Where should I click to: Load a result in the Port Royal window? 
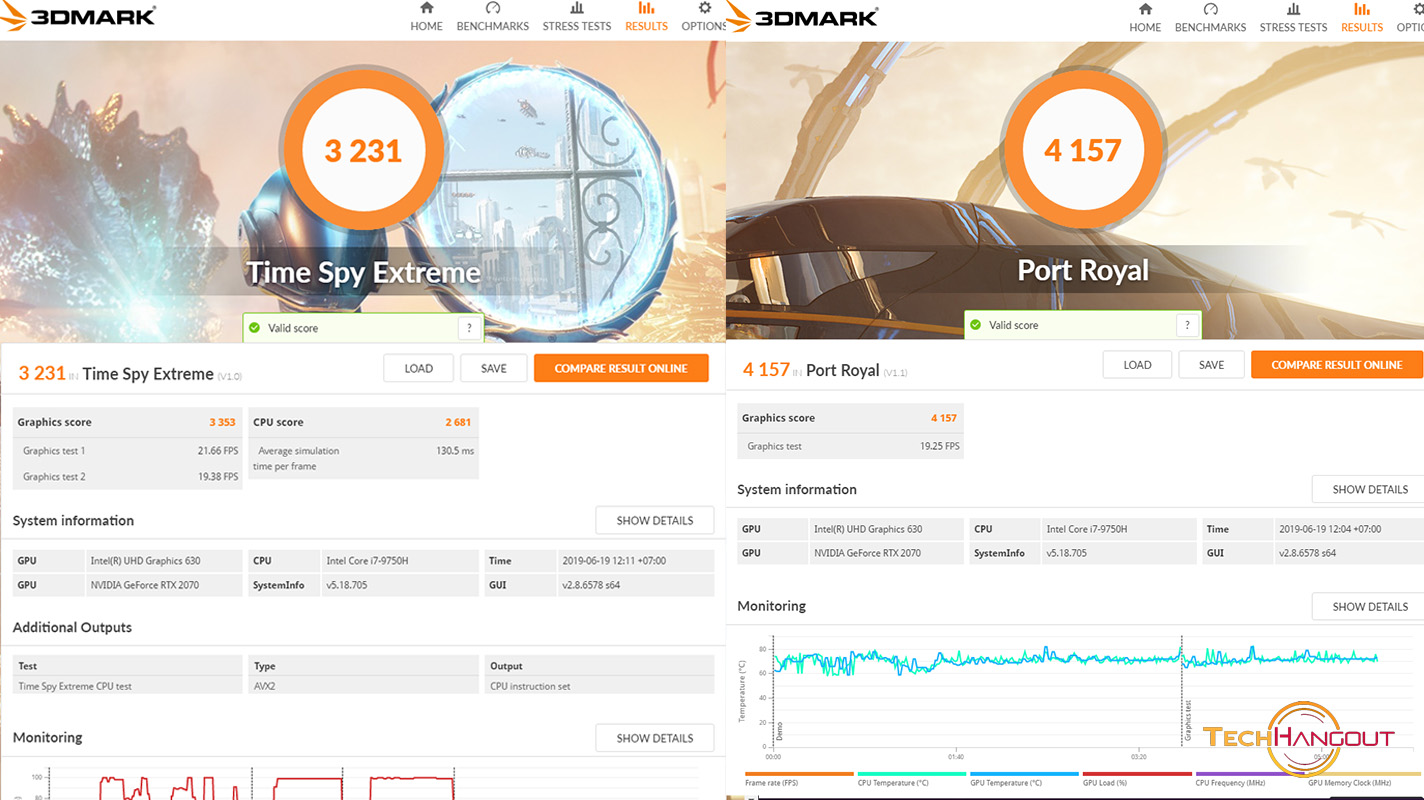pos(1137,365)
